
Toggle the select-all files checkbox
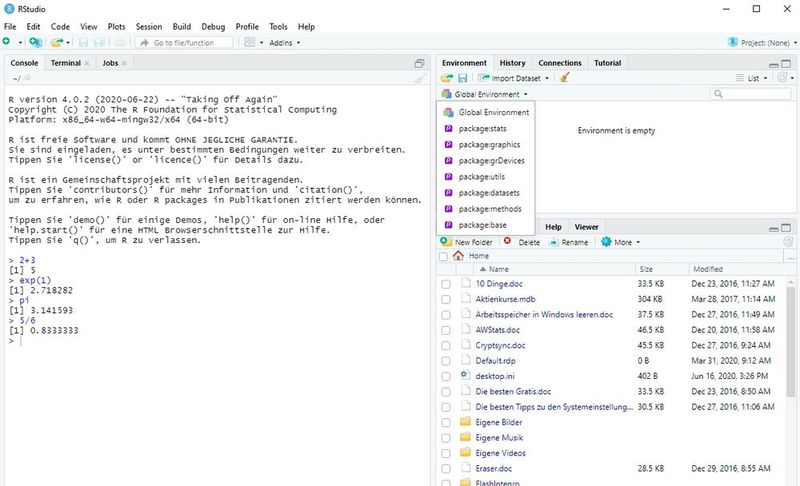(443, 256)
